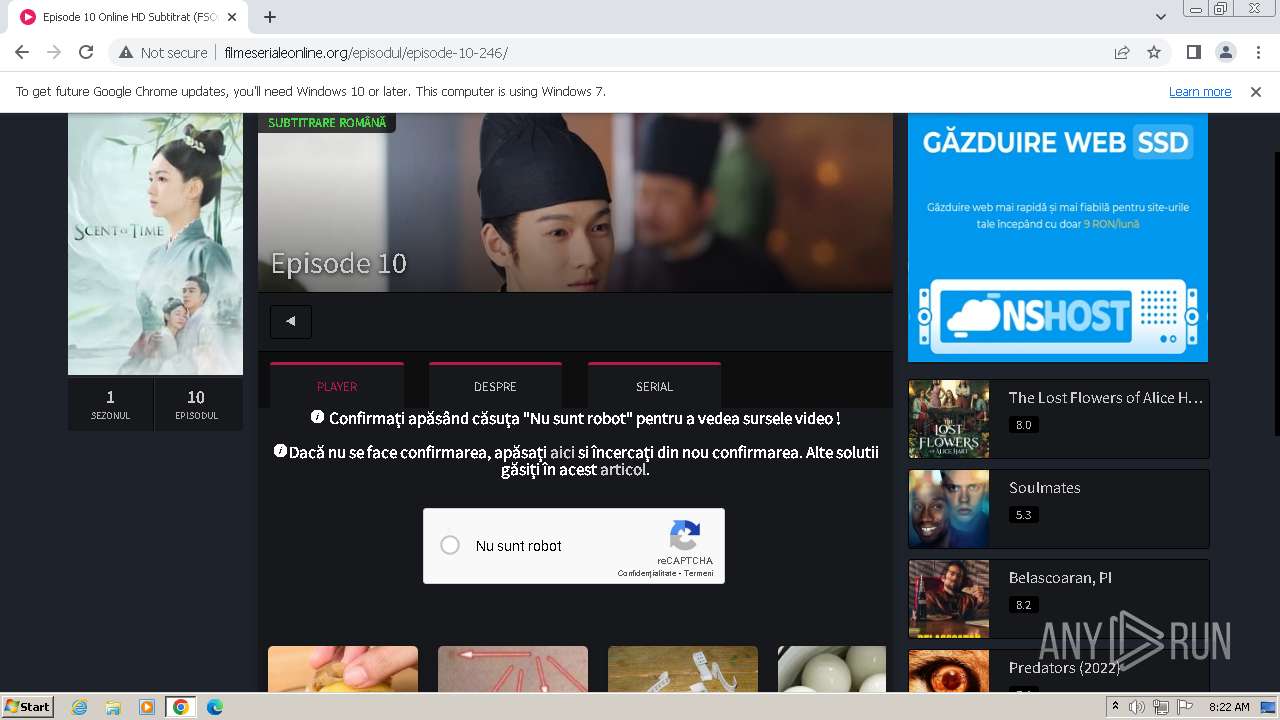
Task: Open Windows Media Player taskbar icon
Action: (147, 707)
